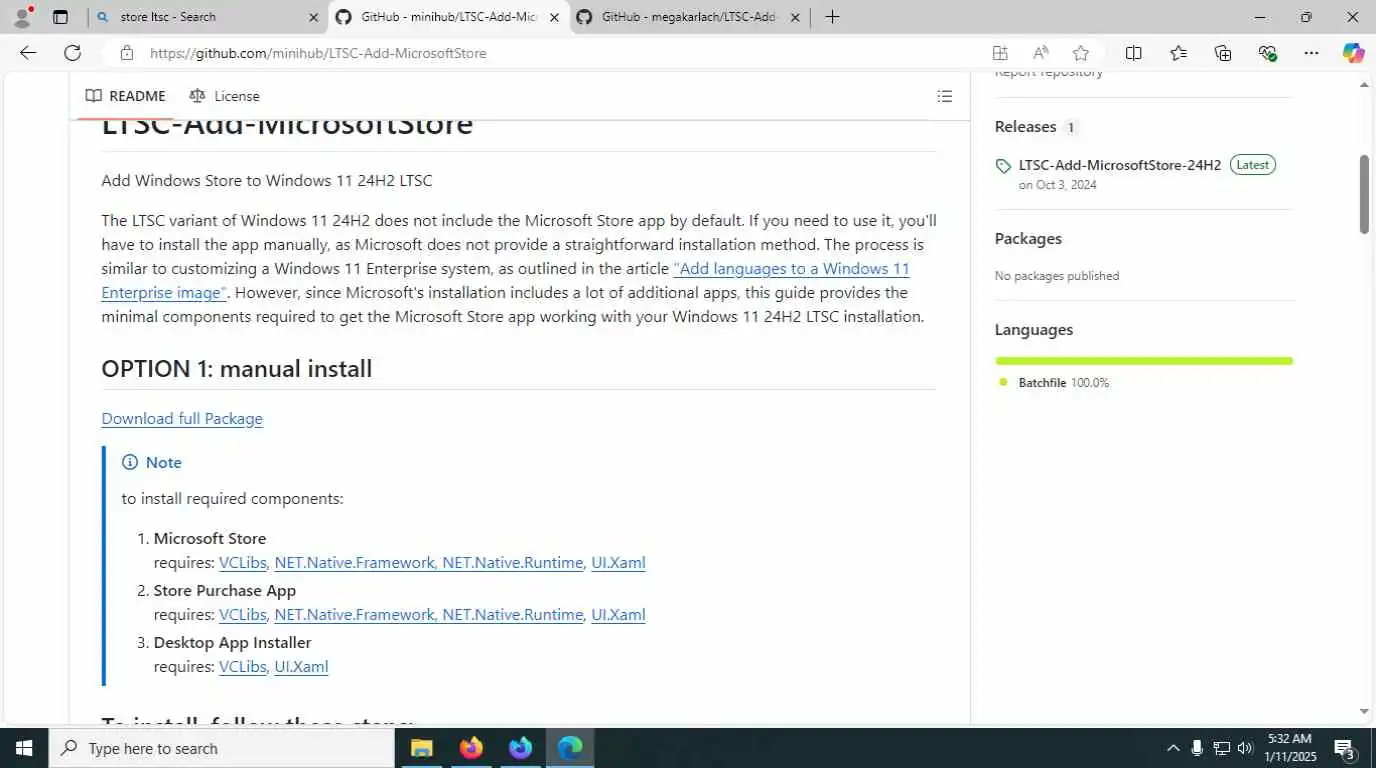1376x768 pixels.
Task: Open Firefox from the taskbar
Action: [471, 748]
